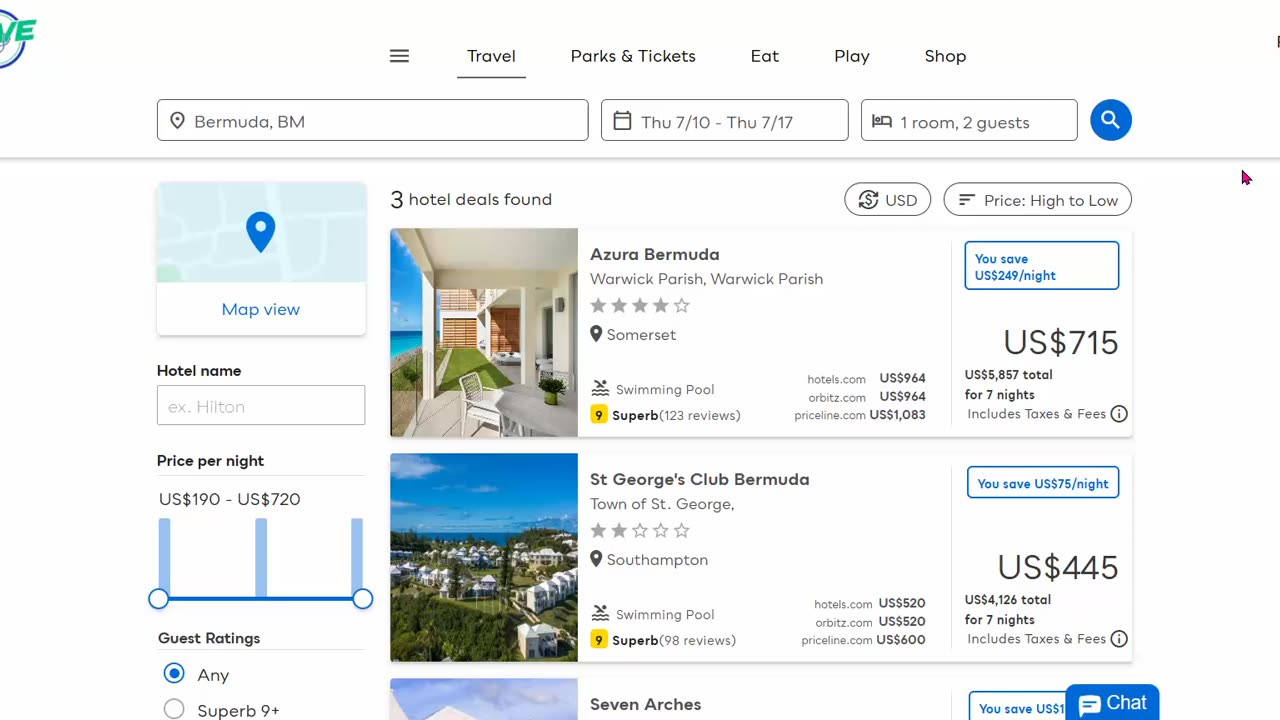Click the Hotel name input field

pyautogui.click(x=261, y=406)
